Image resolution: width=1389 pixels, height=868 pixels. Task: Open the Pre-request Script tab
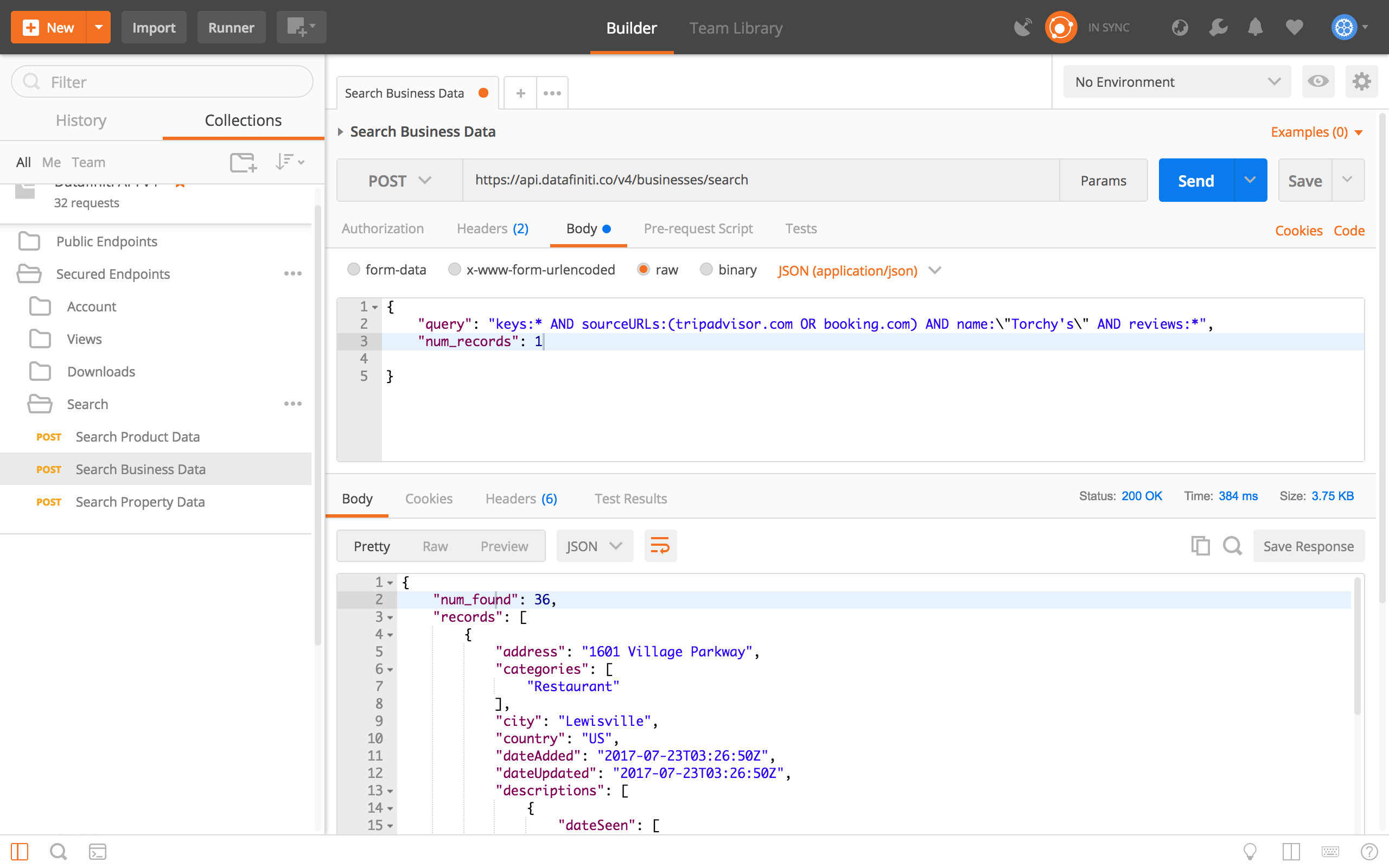coord(698,228)
